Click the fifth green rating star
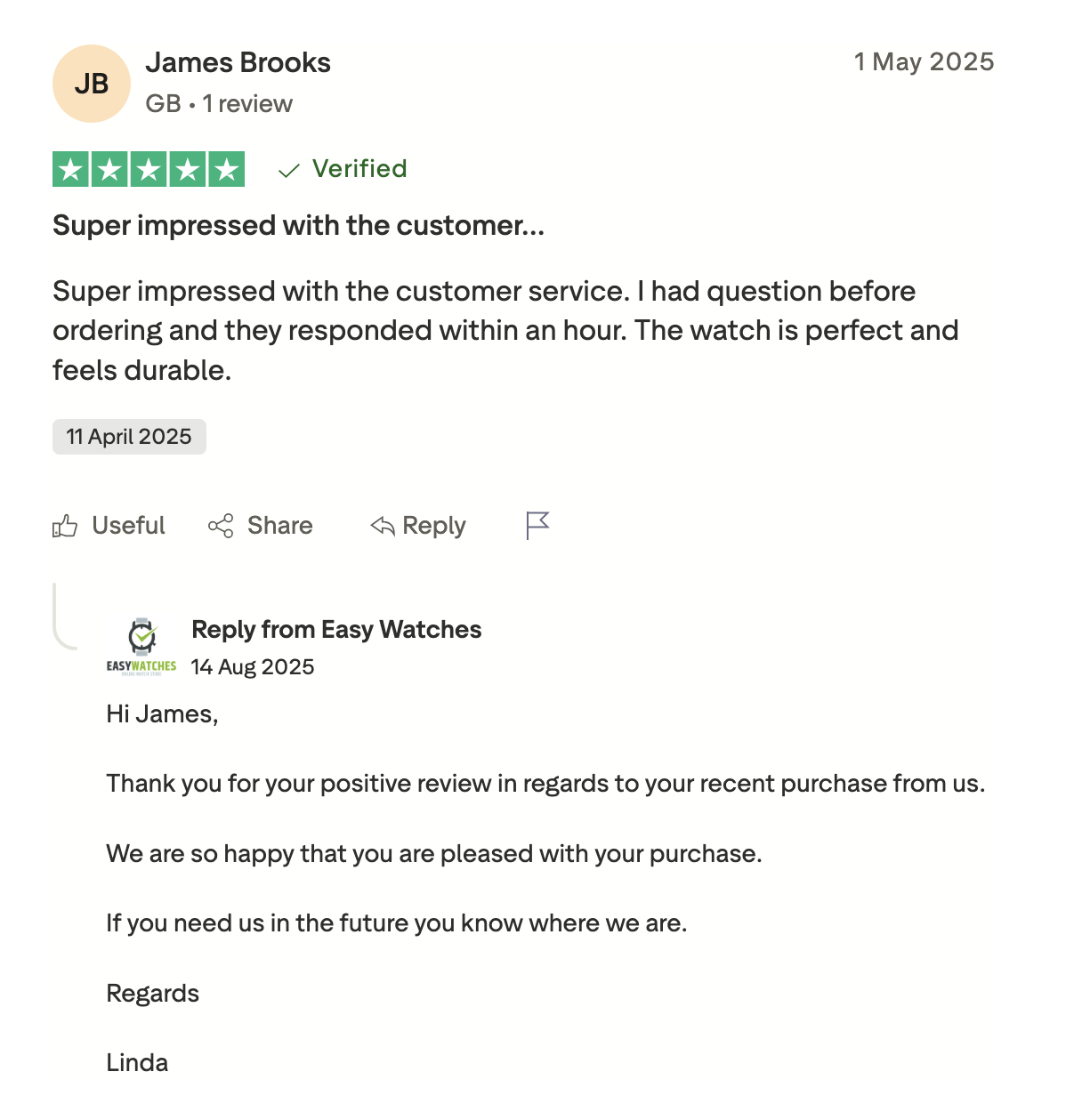The width and height of the screenshot is (1082, 1120). pos(227,169)
